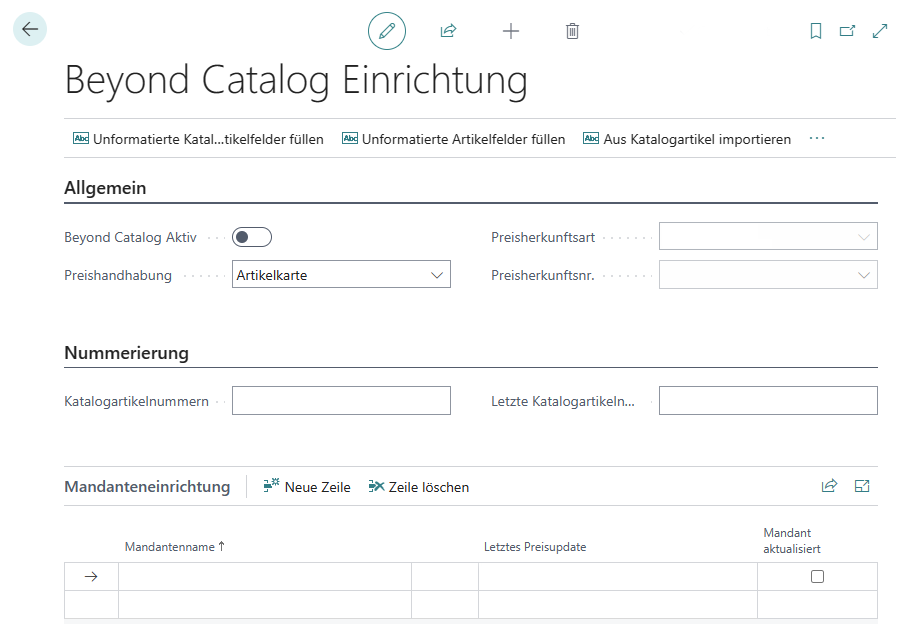Viewport: 917px width, 624px height.
Task: Click the Preishandhabung label
Action: tap(118, 275)
